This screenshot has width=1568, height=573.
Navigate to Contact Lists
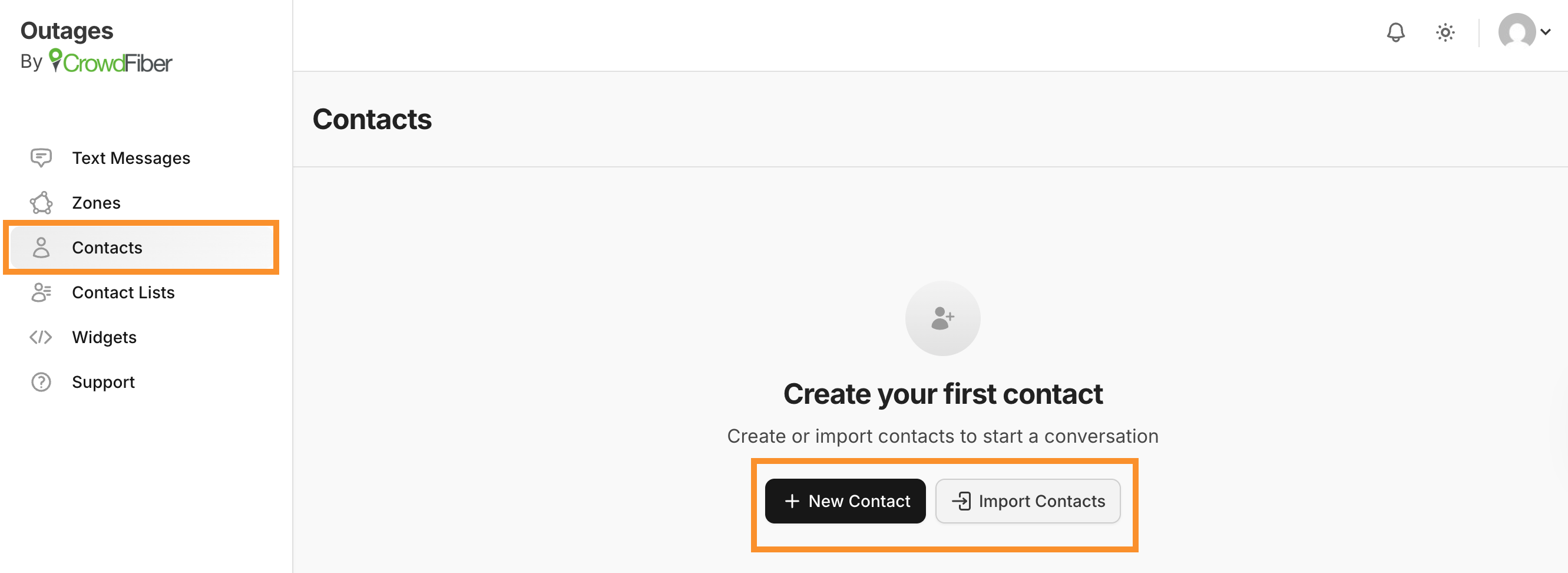(x=123, y=292)
